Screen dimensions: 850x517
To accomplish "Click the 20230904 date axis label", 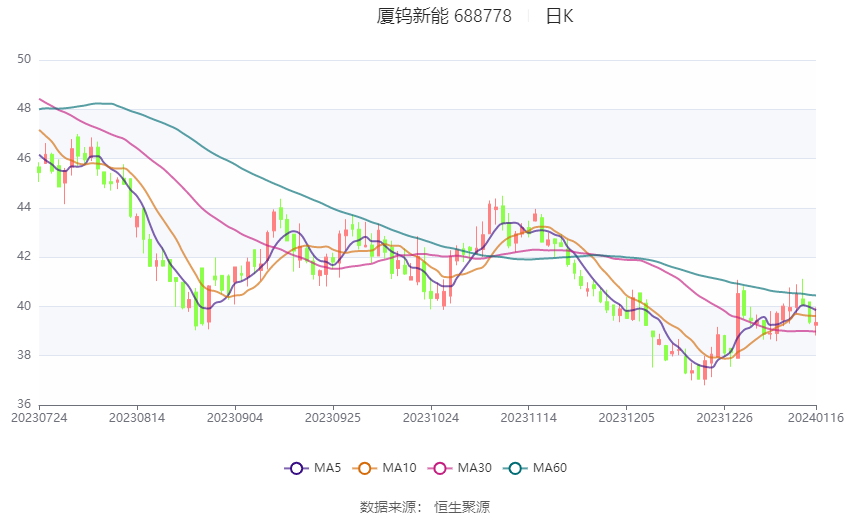I will [x=235, y=418].
